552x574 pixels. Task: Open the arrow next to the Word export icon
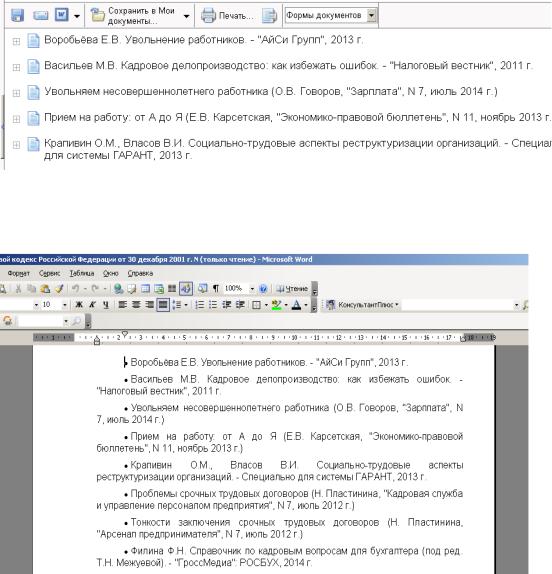[x=77, y=16]
